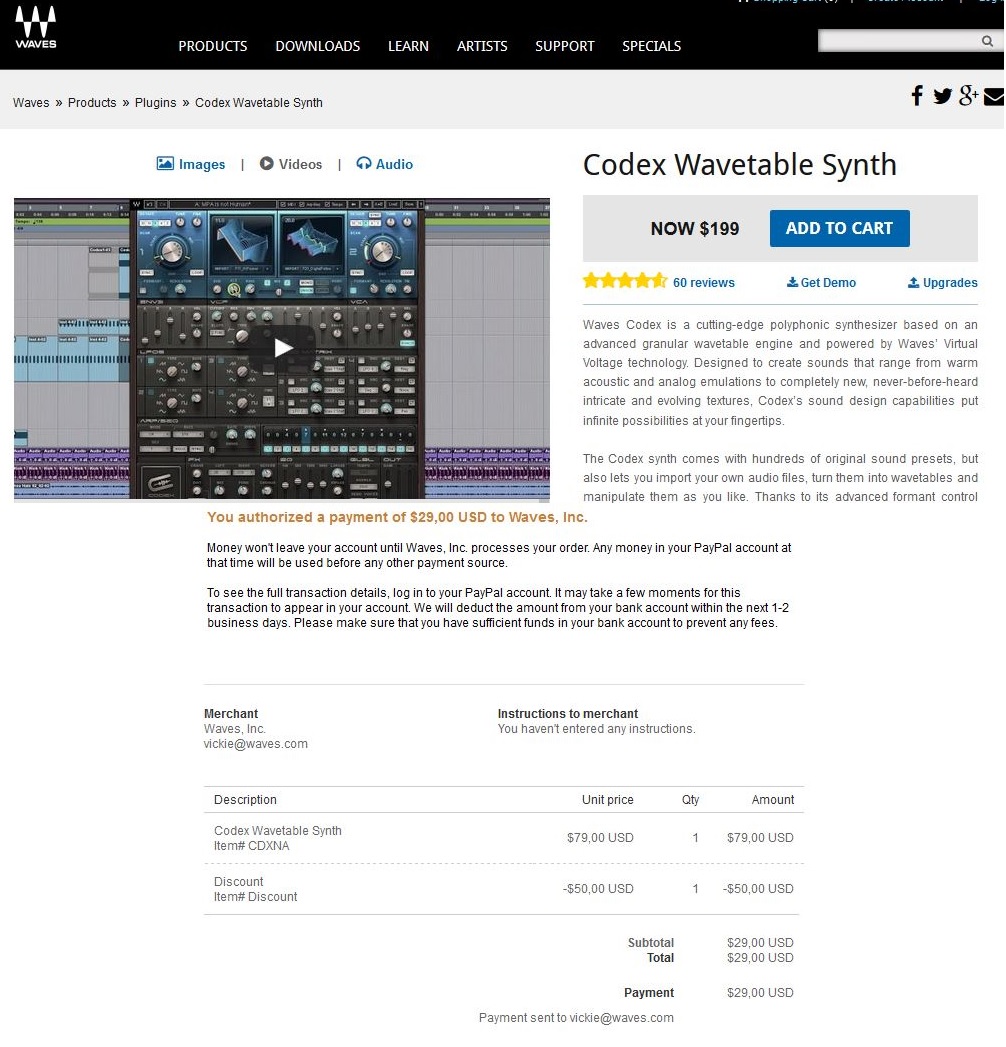
Task: Click vickie@waves.com under Merchant
Action: [x=256, y=744]
